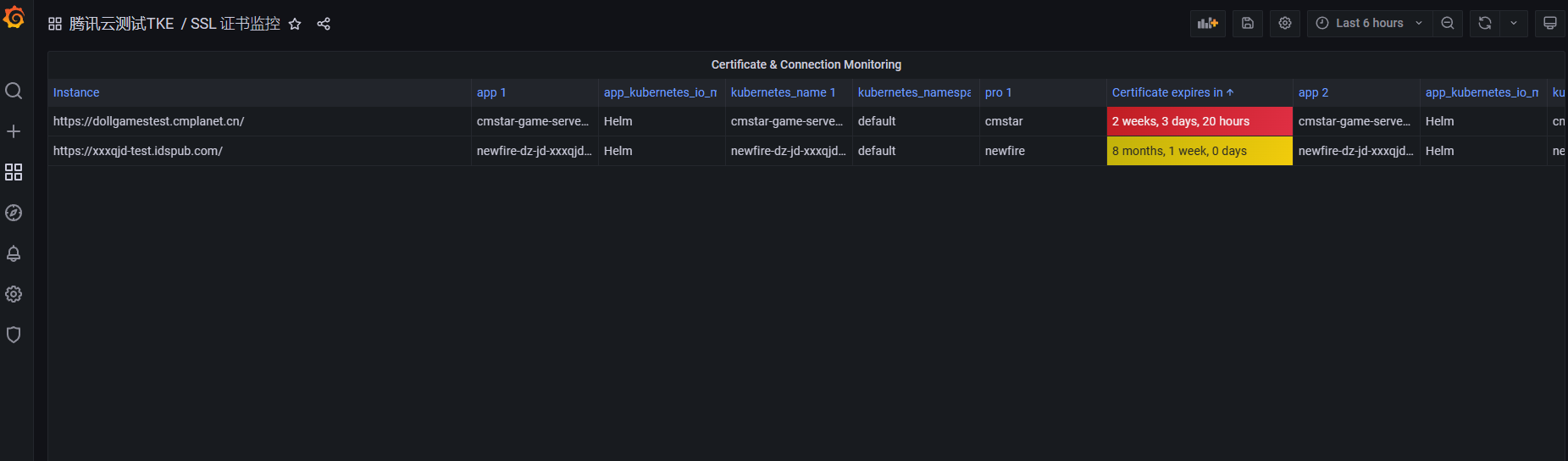Select the dollgamestest.cmplanet.cn instance cell

259,121
